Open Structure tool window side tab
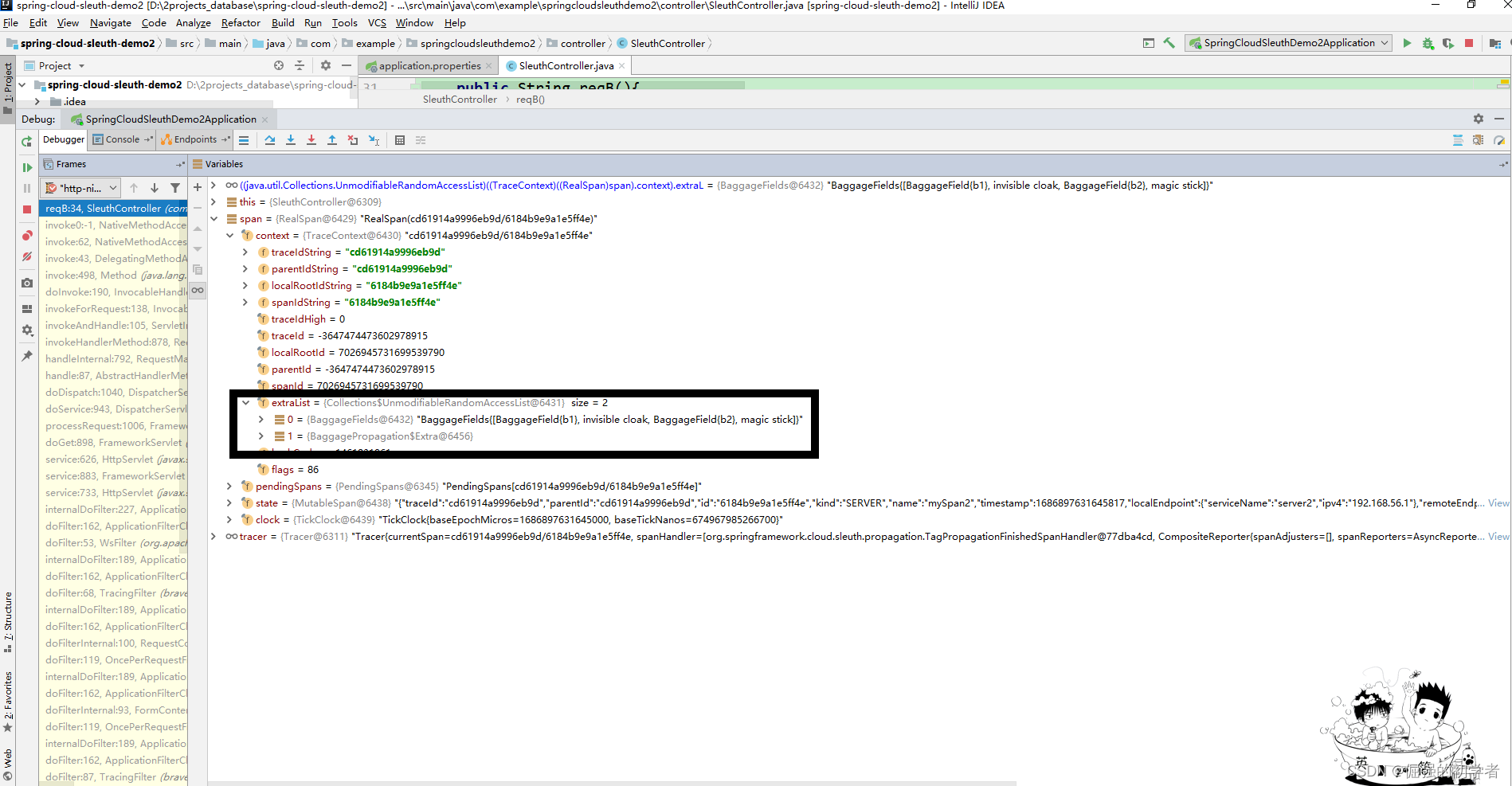The height and width of the screenshot is (786, 1512). point(8,622)
